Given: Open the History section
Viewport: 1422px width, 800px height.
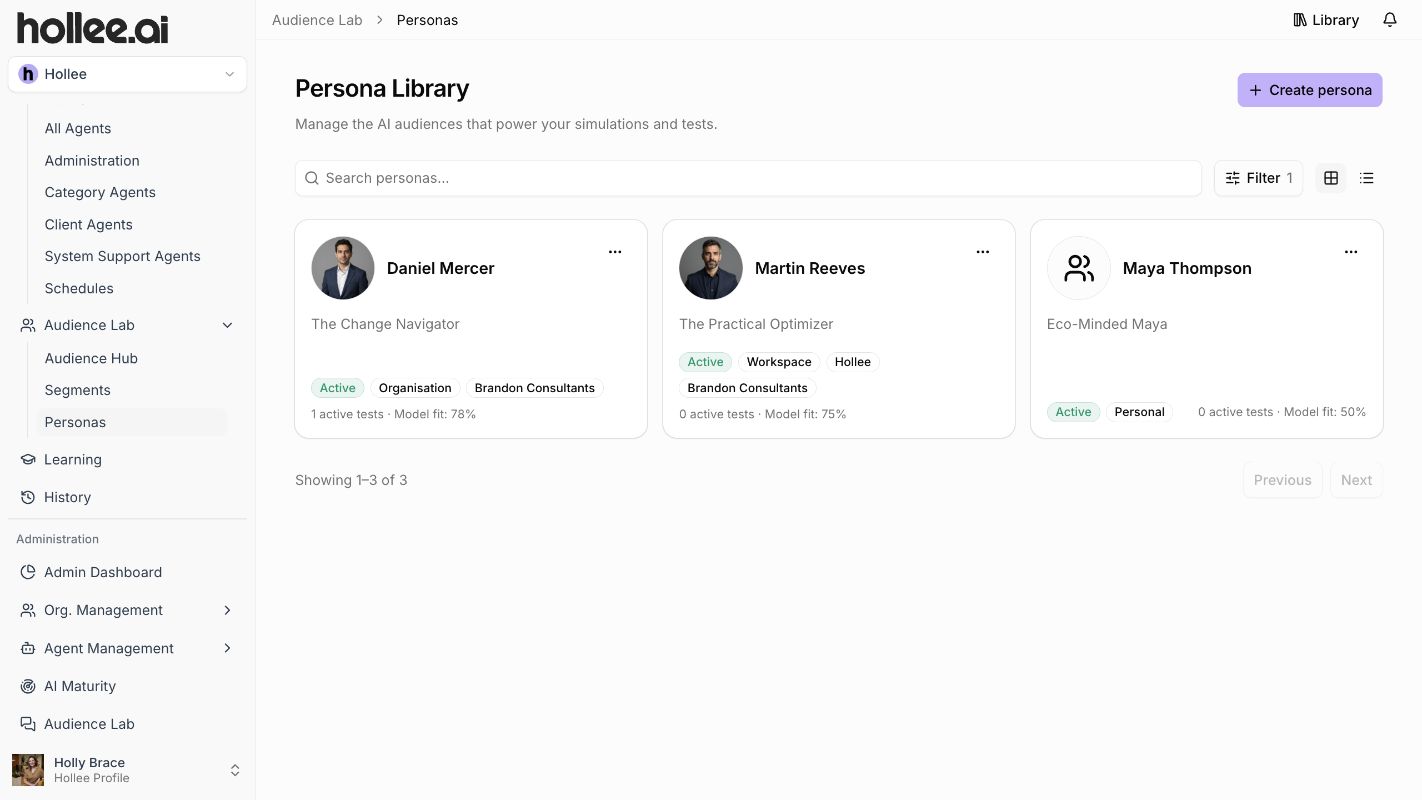Looking at the screenshot, I should (x=67, y=497).
